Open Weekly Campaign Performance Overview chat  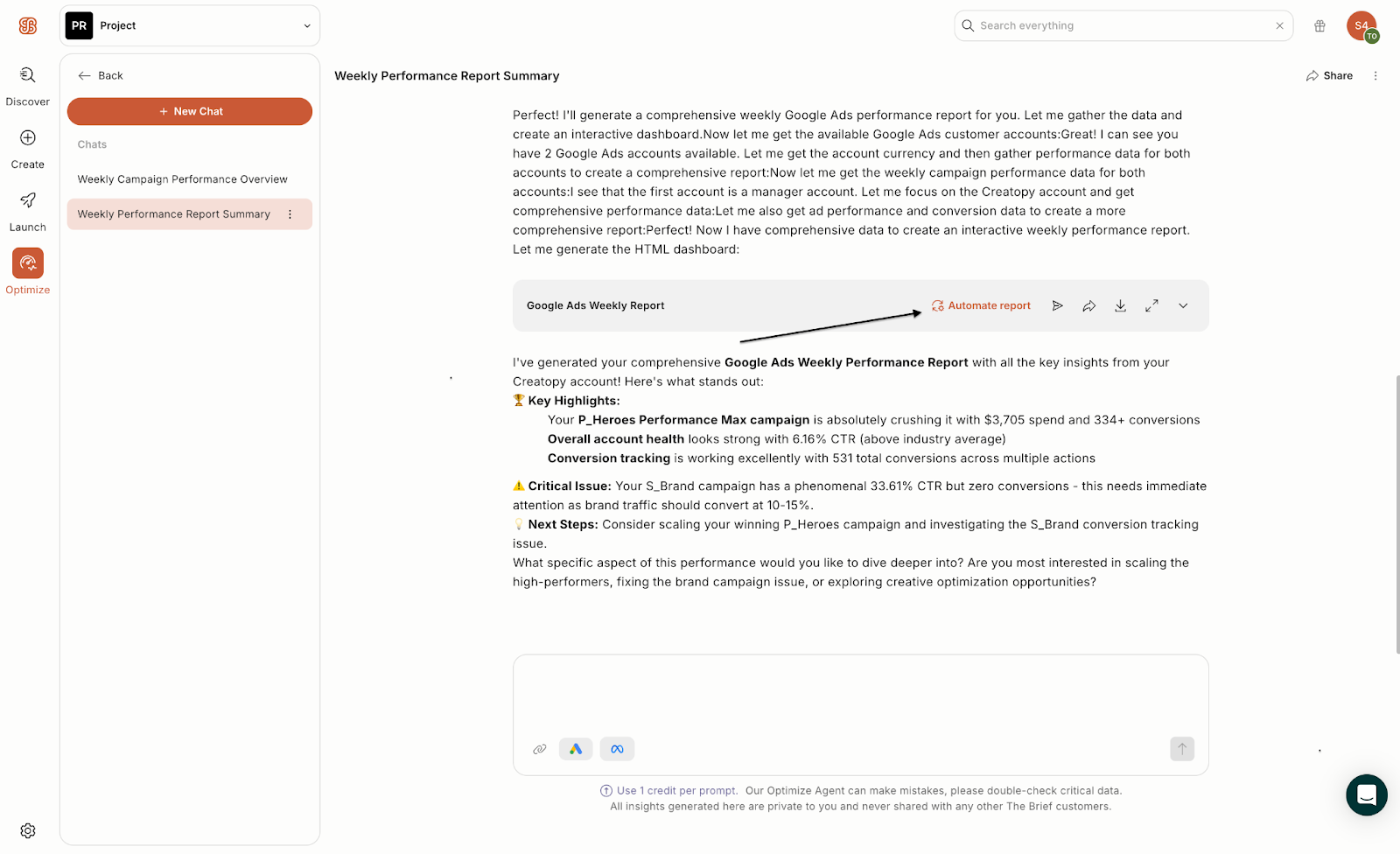pos(182,179)
